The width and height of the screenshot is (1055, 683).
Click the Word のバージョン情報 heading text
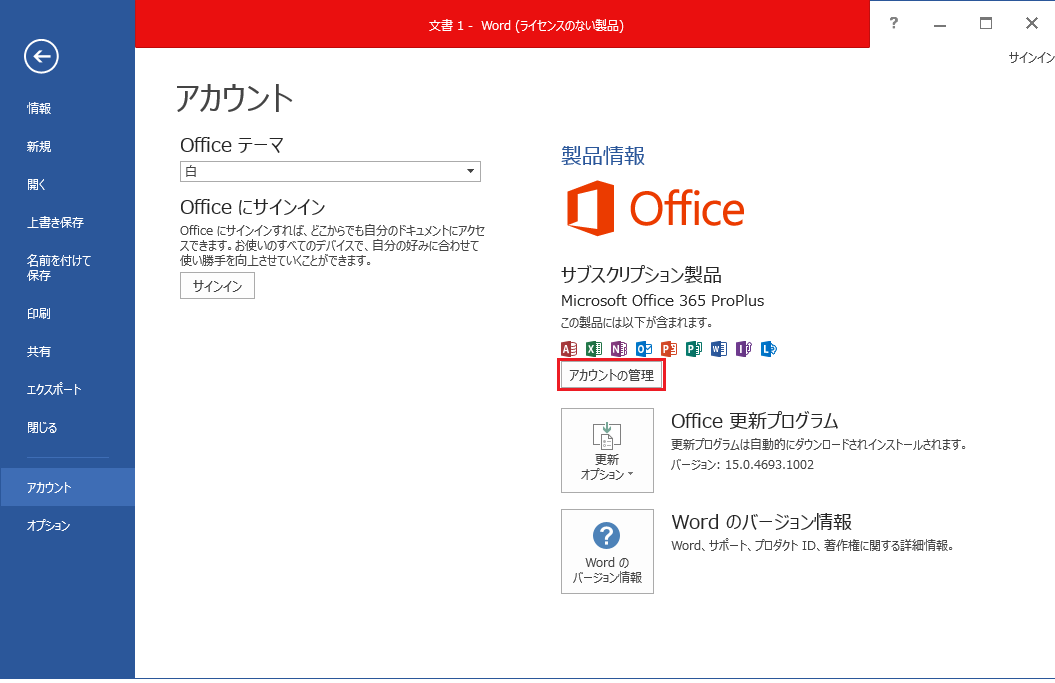click(x=762, y=522)
